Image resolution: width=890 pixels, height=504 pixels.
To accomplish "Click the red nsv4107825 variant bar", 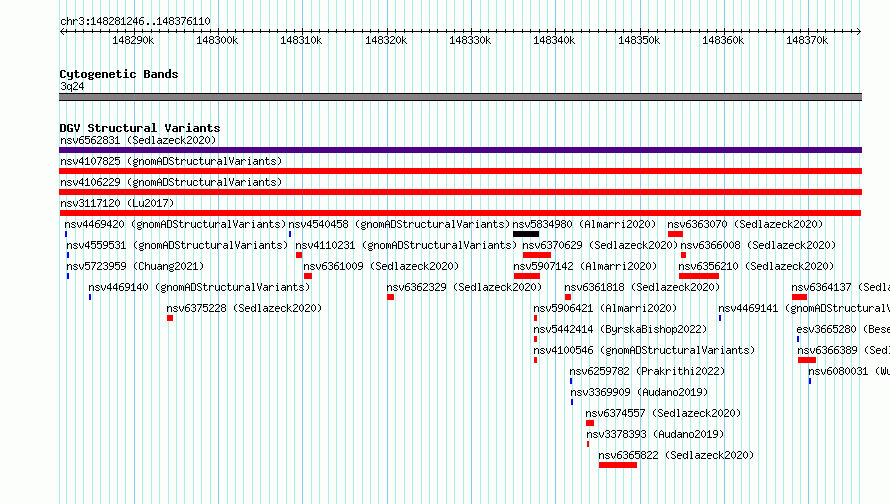I will tap(460, 171).
